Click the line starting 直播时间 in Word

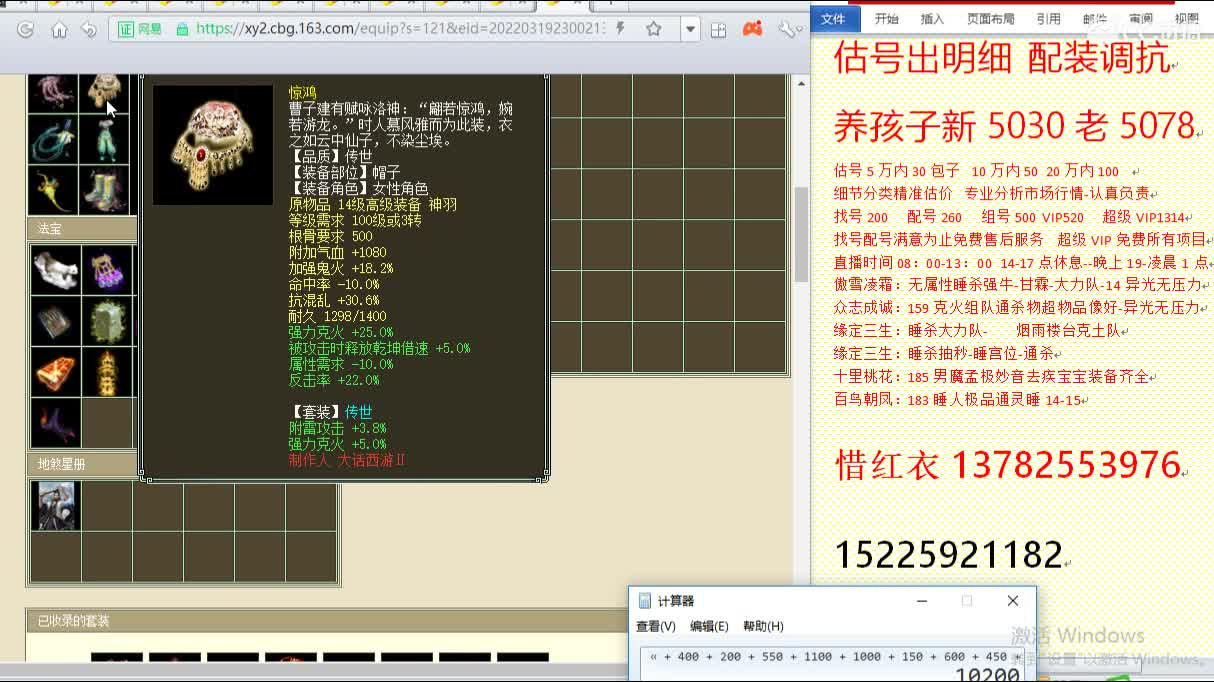coord(1021,262)
